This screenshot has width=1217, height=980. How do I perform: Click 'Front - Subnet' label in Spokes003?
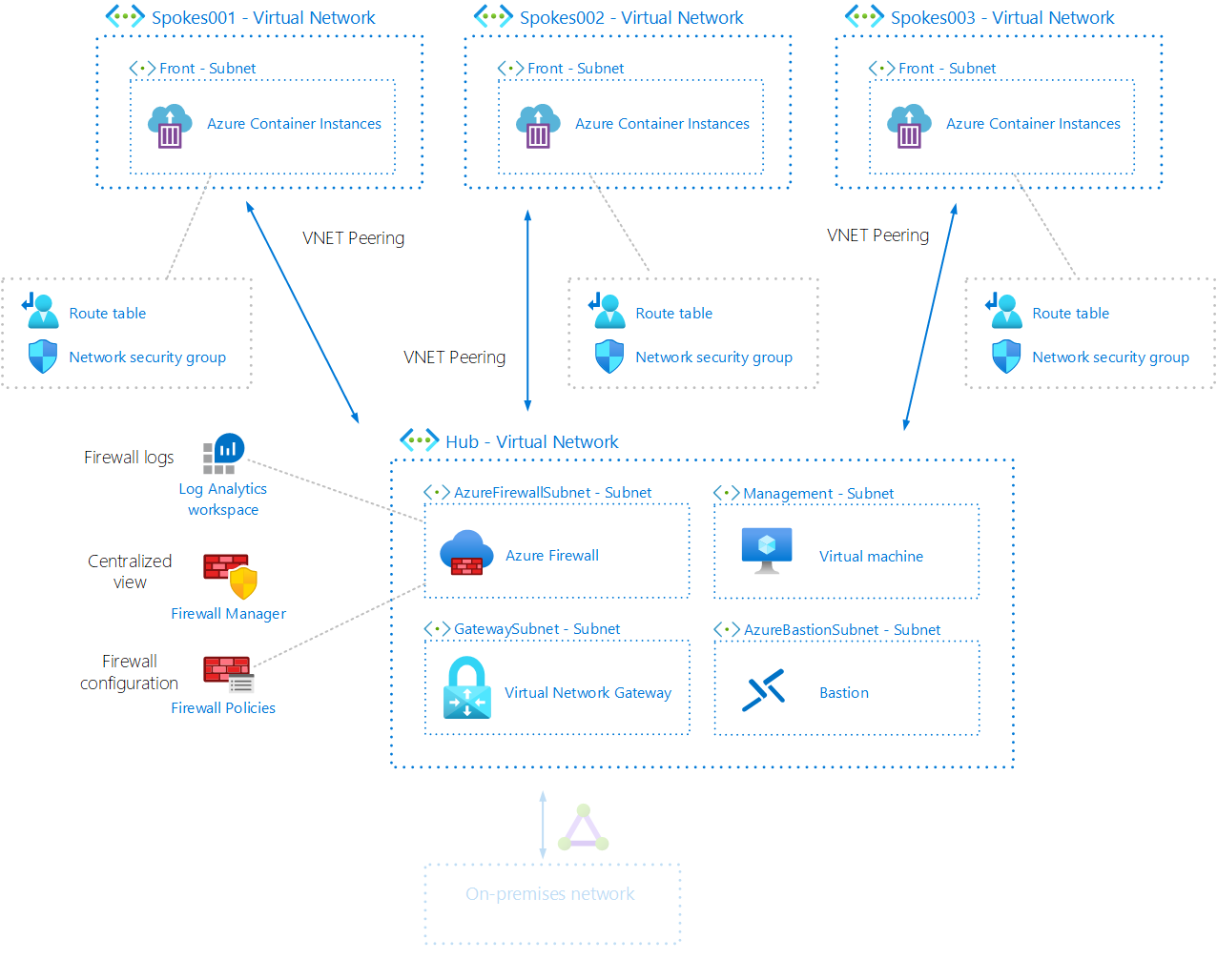[x=947, y=69]
